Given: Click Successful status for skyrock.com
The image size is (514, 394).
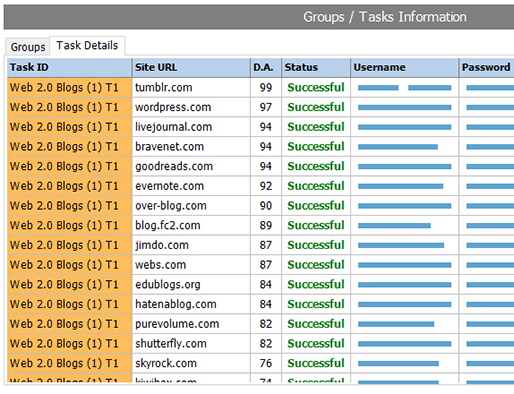Looking at the screenshot, I should (316, 363).
